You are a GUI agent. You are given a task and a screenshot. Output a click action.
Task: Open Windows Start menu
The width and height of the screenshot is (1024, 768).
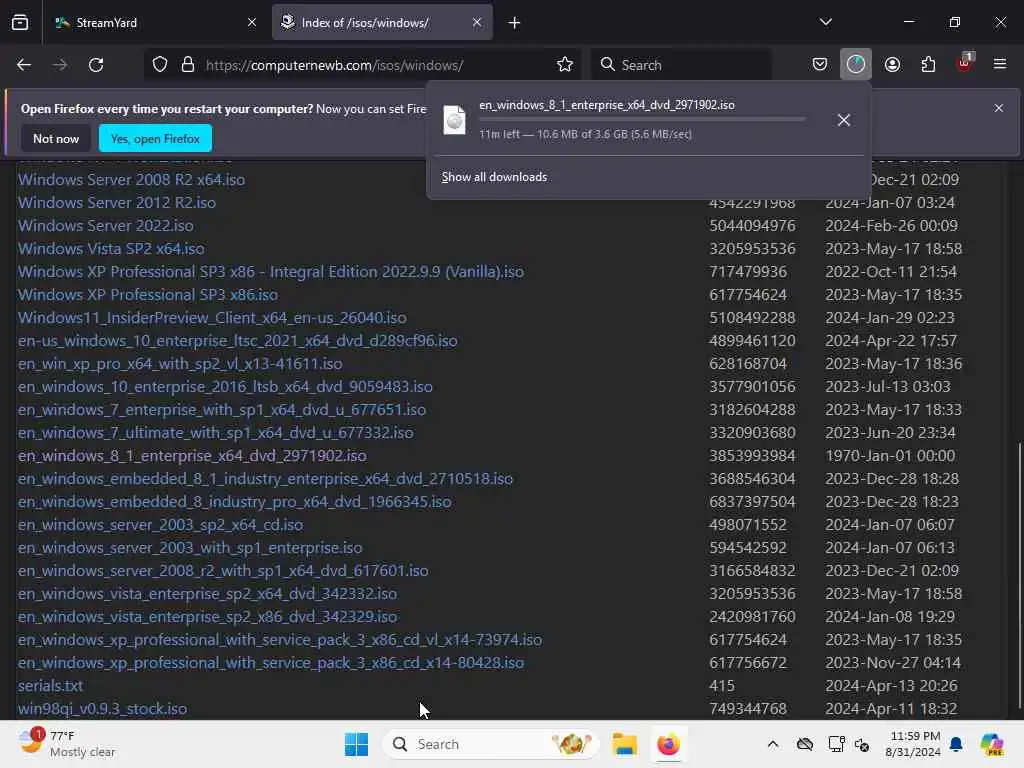(357, 744)
